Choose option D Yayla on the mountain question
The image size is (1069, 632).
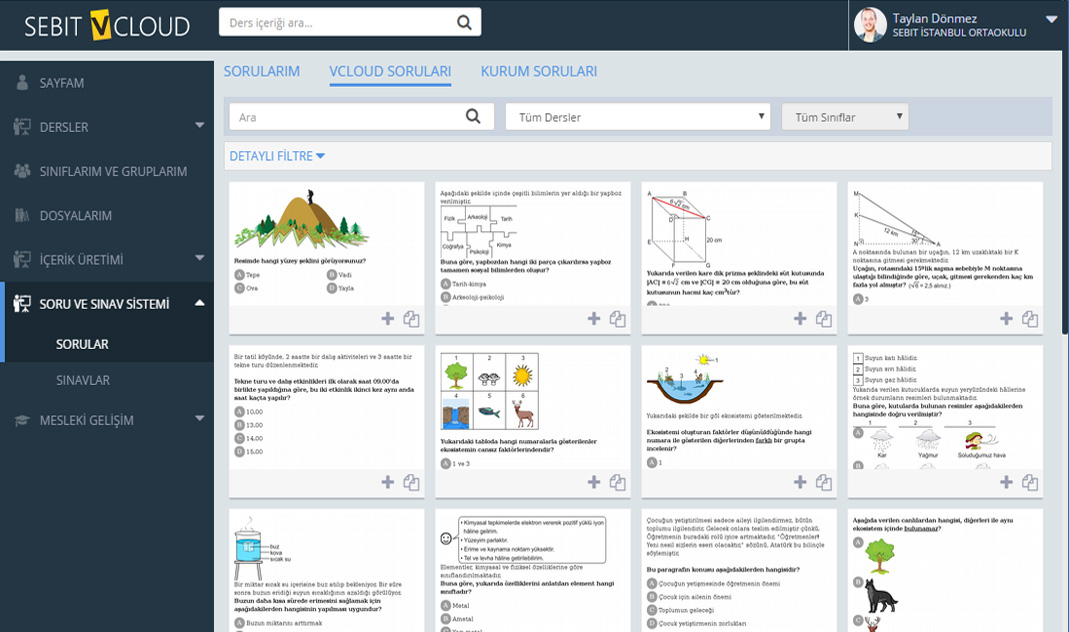(332, 288)
